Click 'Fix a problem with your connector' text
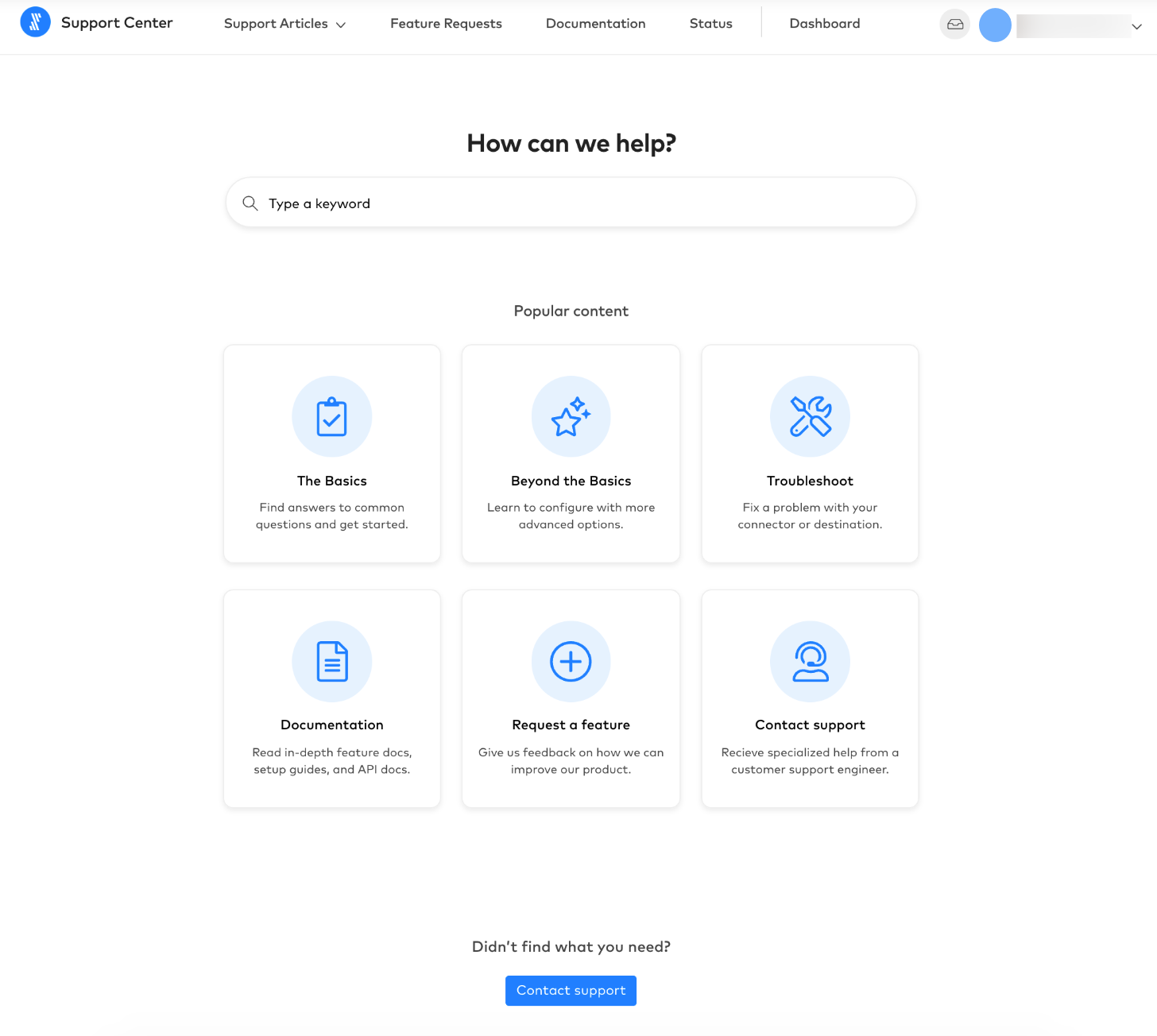Screen dimensions: 1157x1036 coord(811,516)
